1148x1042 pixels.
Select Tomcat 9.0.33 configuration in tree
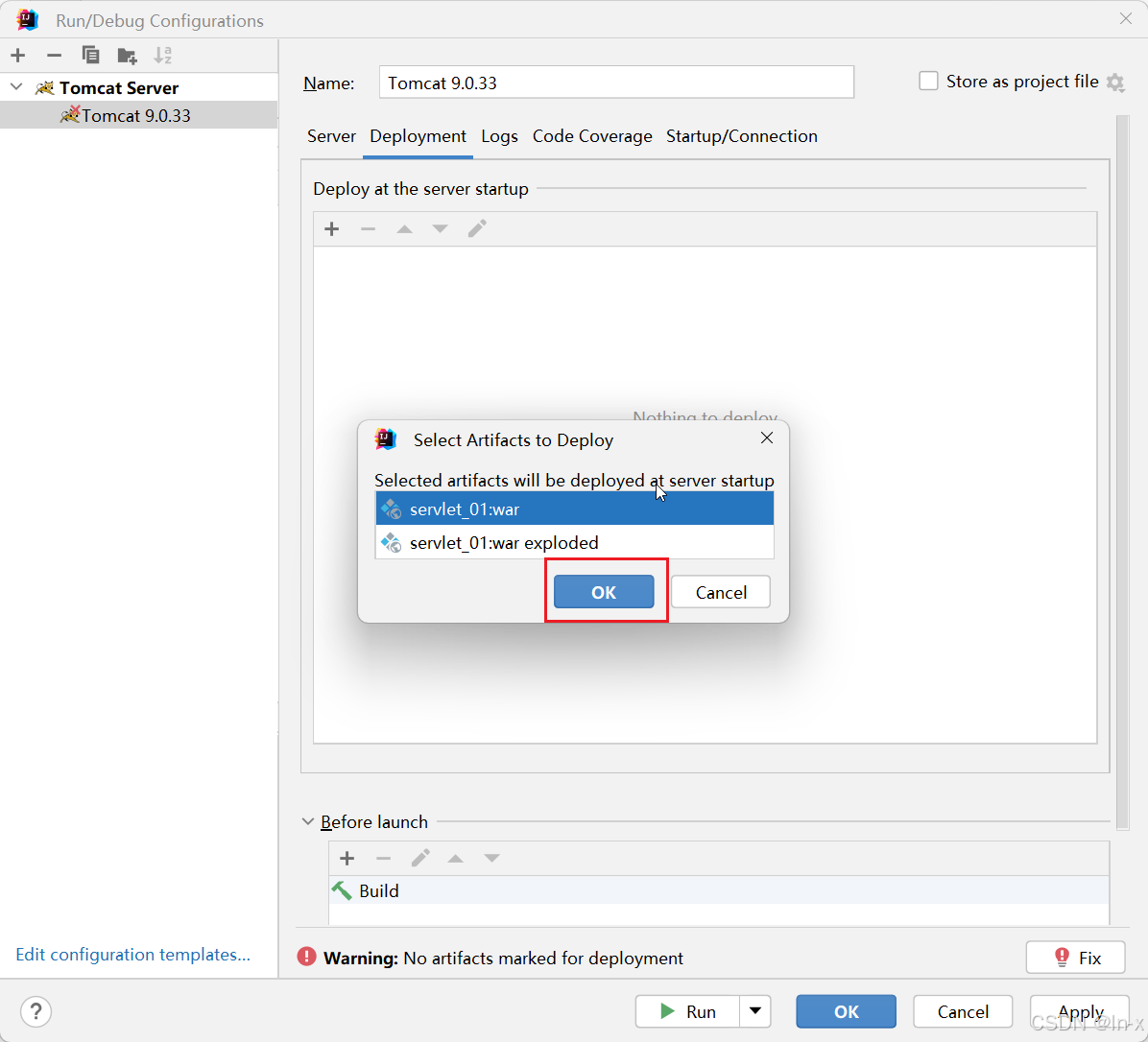[x=138, y=115]
